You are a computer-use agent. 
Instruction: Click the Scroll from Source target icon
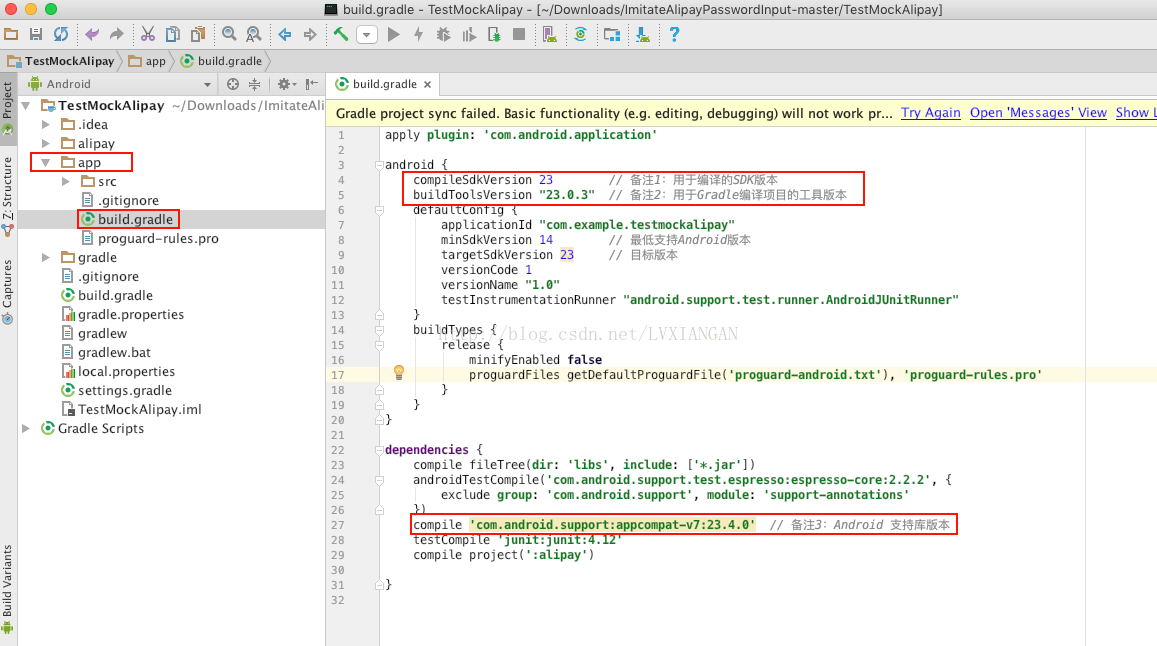coord(232,84)
